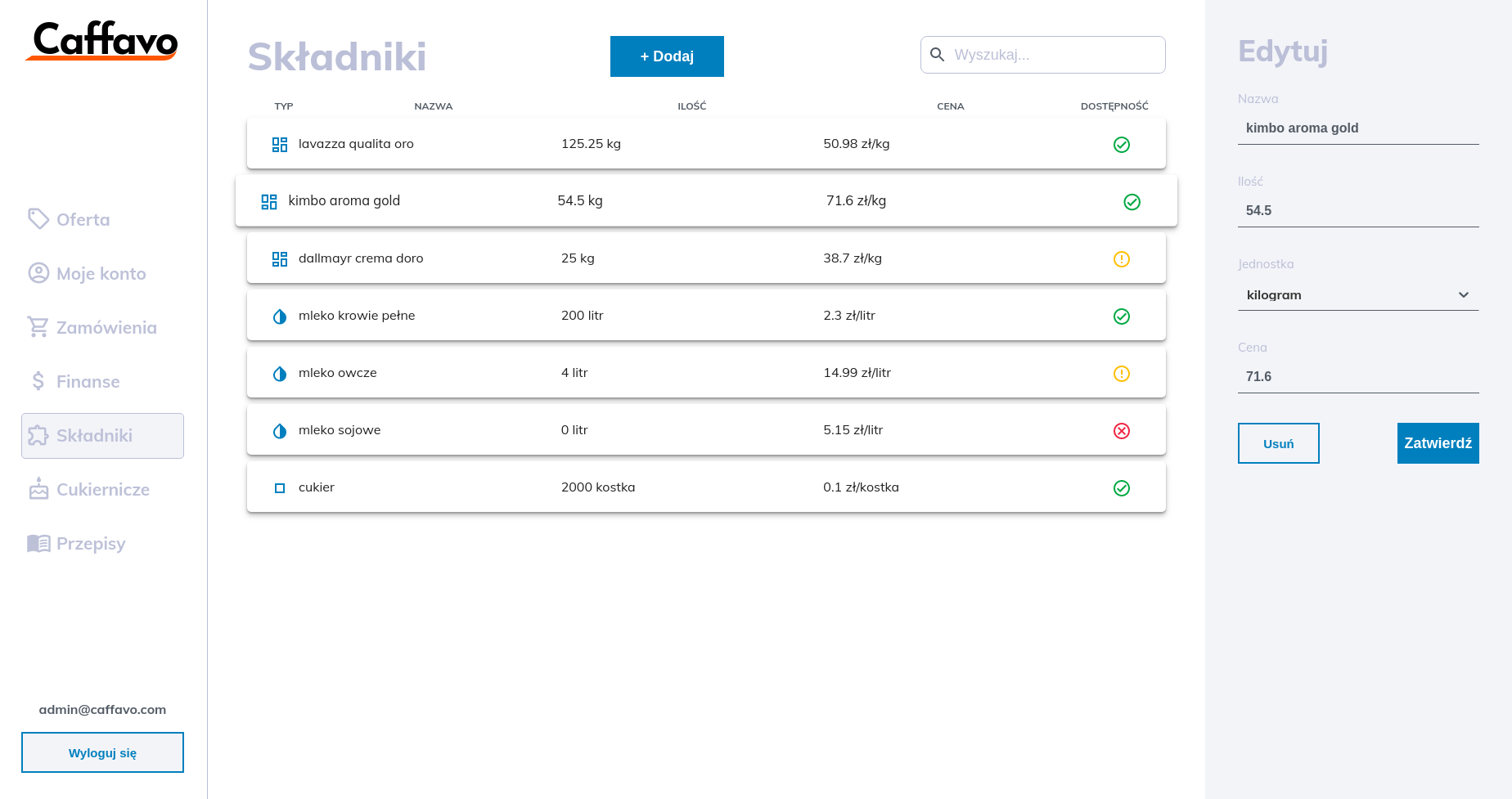The image size is (1512, 799).
Task: Click the 125.25 kg quantity
Action: 591,144
